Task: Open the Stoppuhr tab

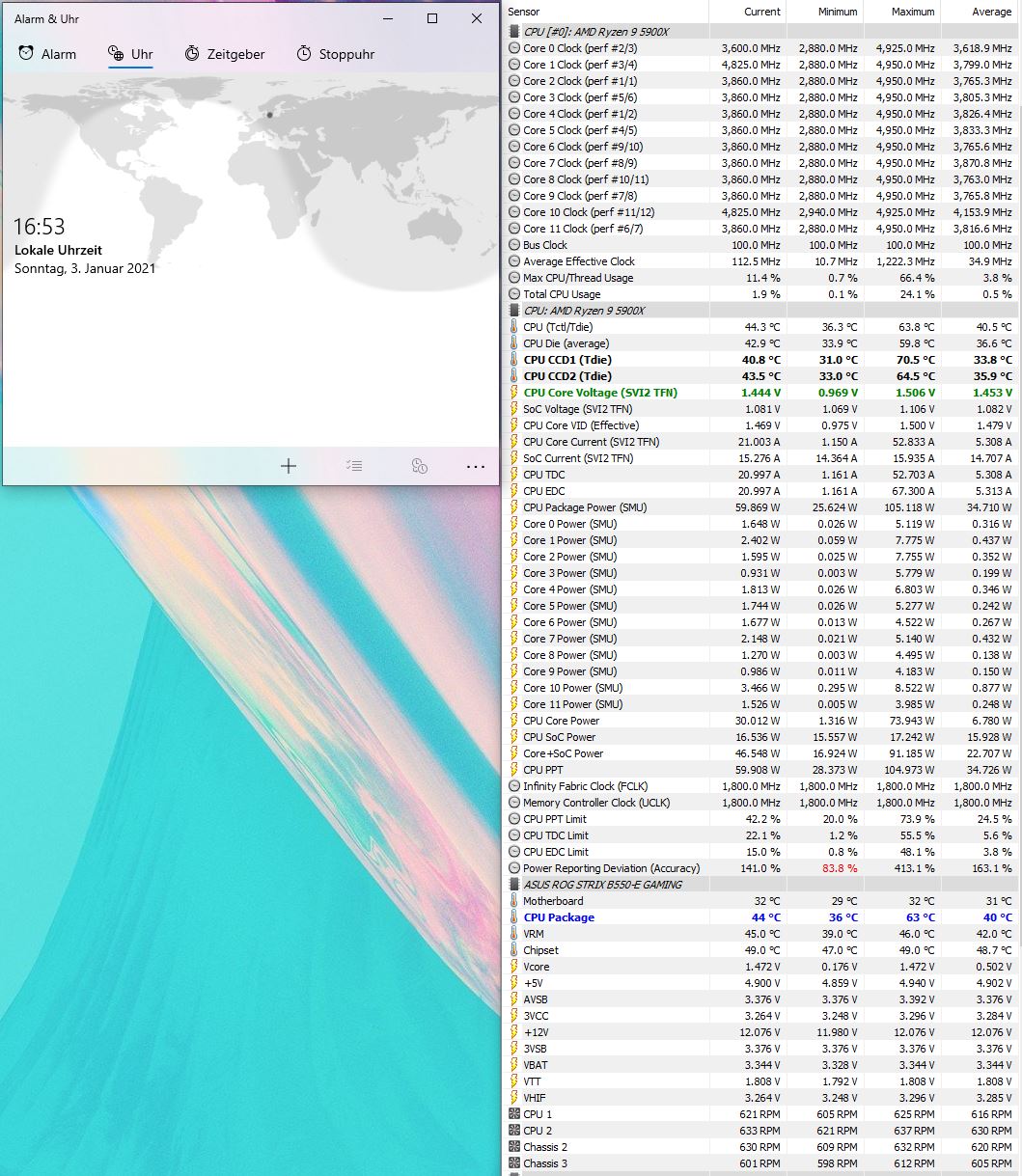Action: (335, 54)
